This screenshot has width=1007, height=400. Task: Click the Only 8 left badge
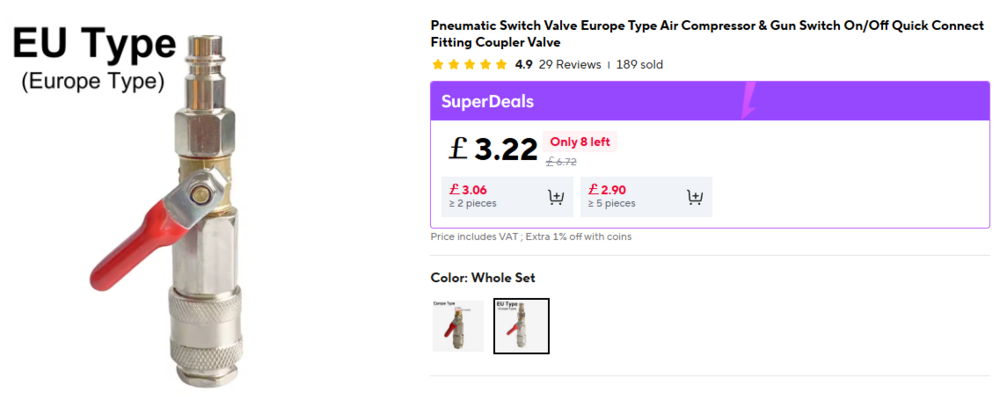click(x=580, y=142)
